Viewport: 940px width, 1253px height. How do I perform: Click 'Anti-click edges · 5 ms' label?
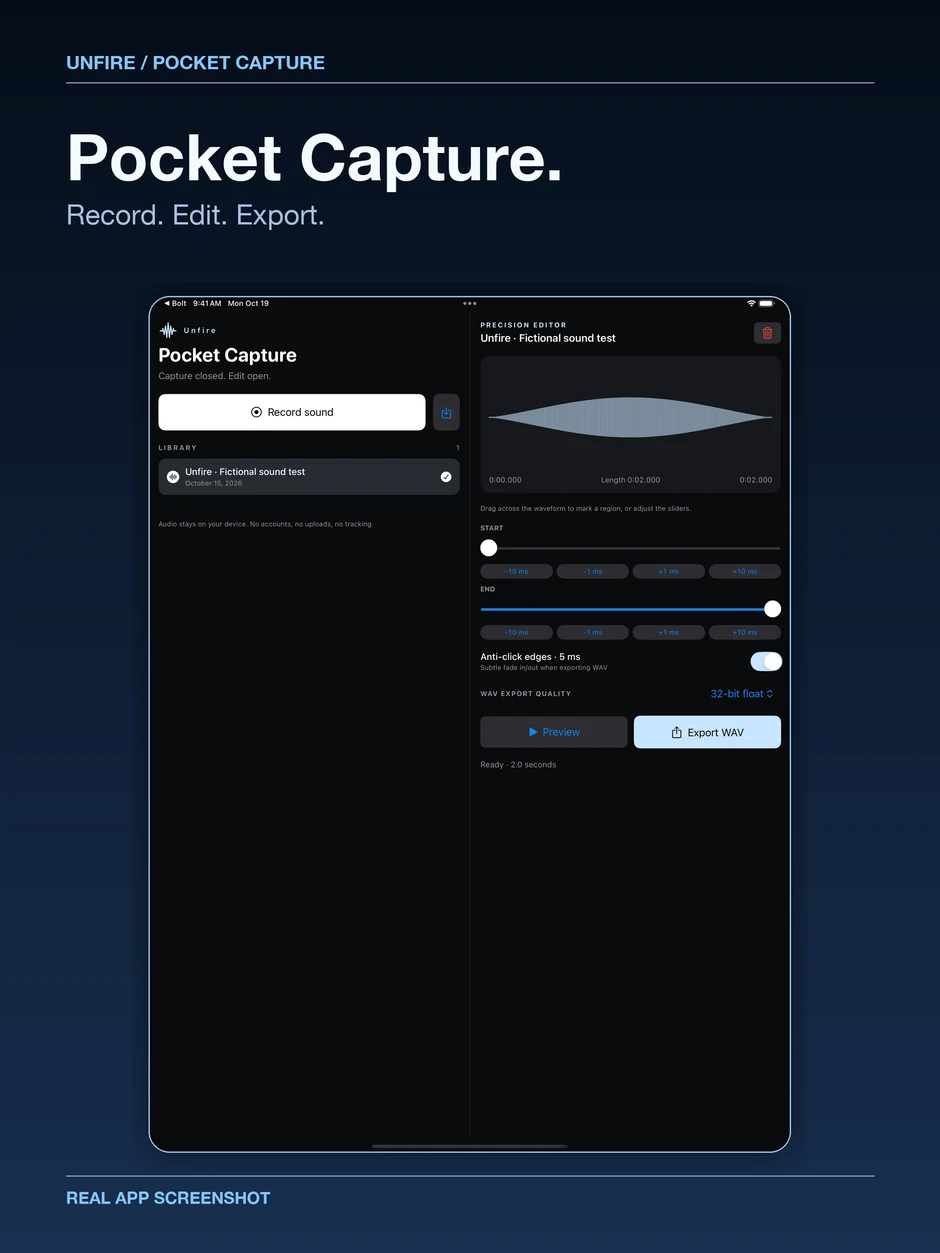pos(530,657)
